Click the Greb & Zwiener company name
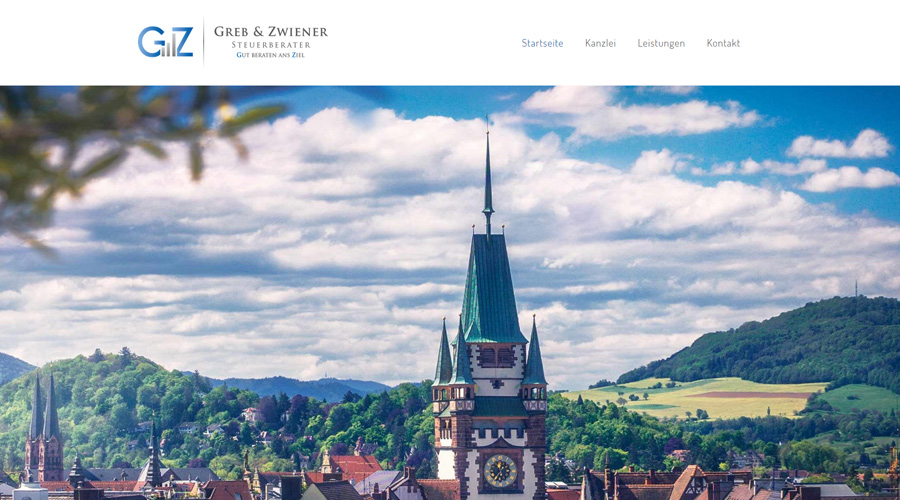Viewport: 900px width, 500px height. pos(270,32)
